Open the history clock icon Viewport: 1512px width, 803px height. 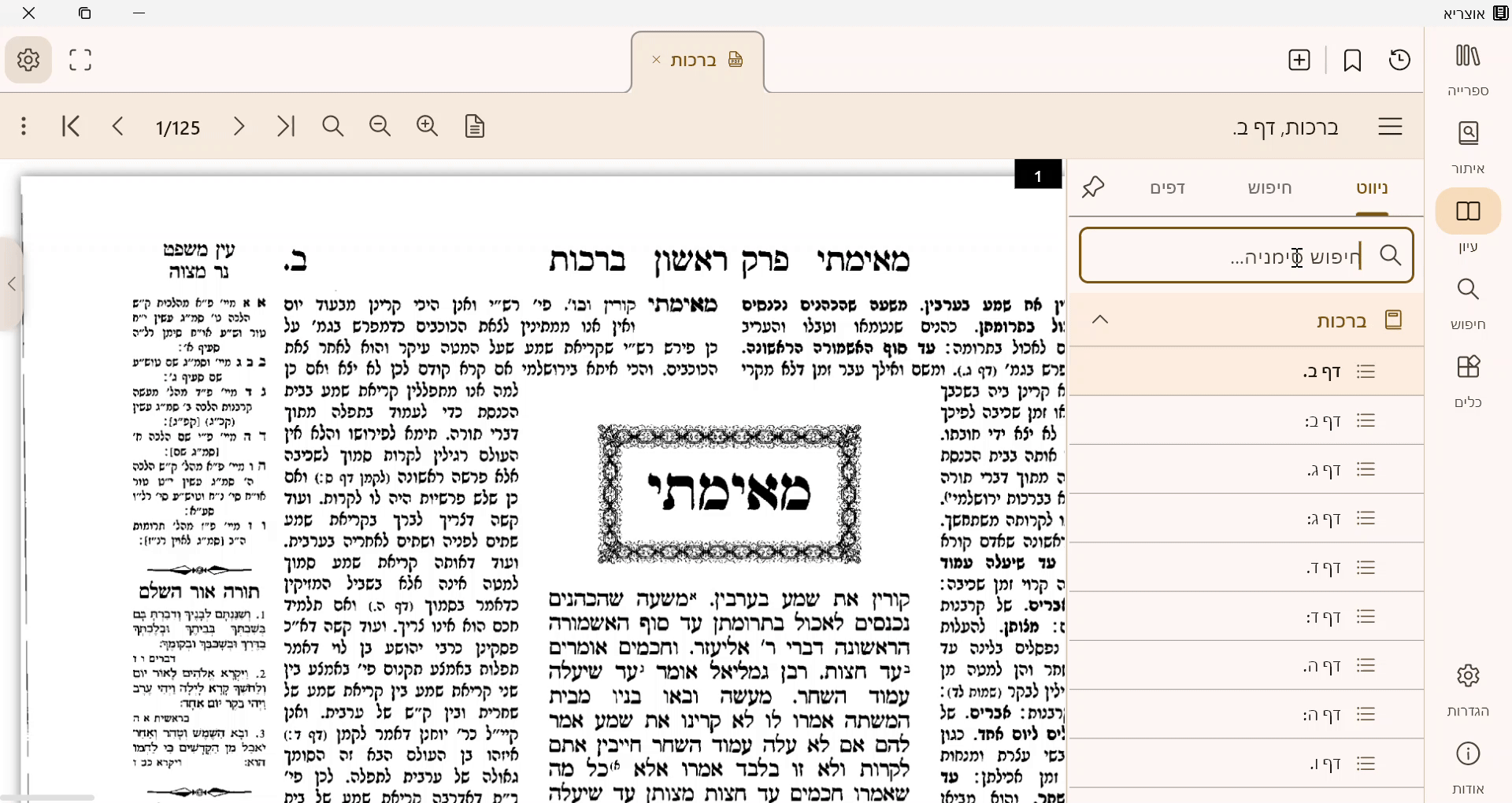tap(1400, 59)
